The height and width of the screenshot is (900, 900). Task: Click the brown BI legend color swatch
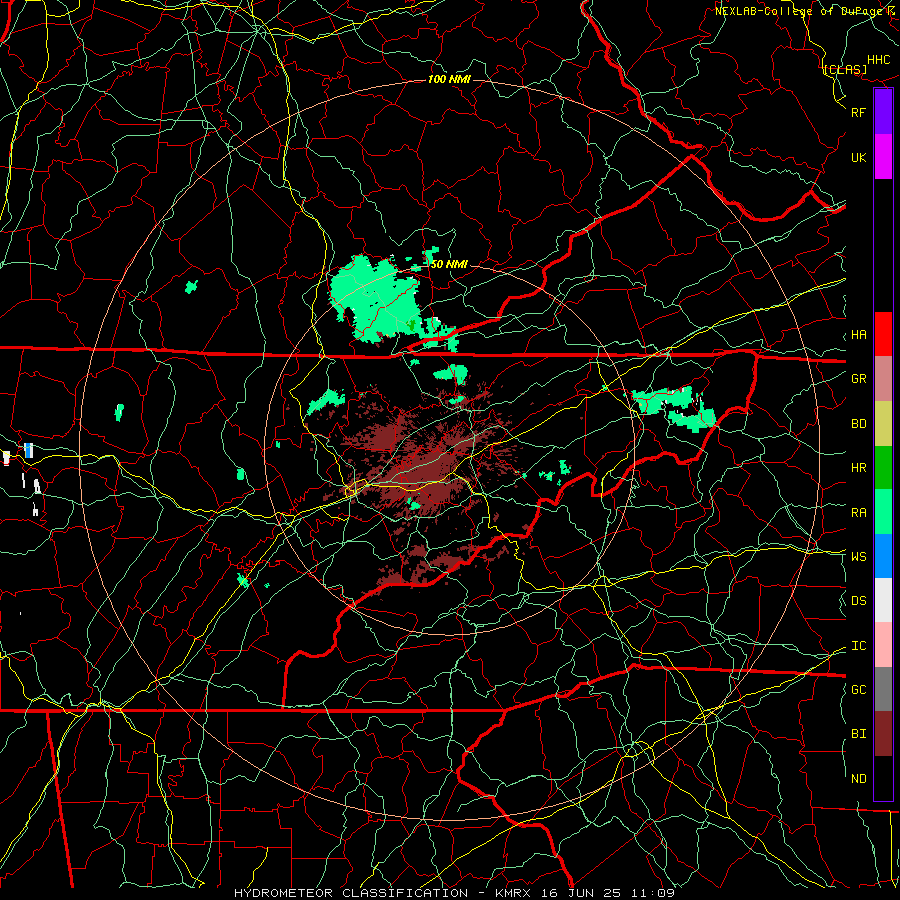883,734
